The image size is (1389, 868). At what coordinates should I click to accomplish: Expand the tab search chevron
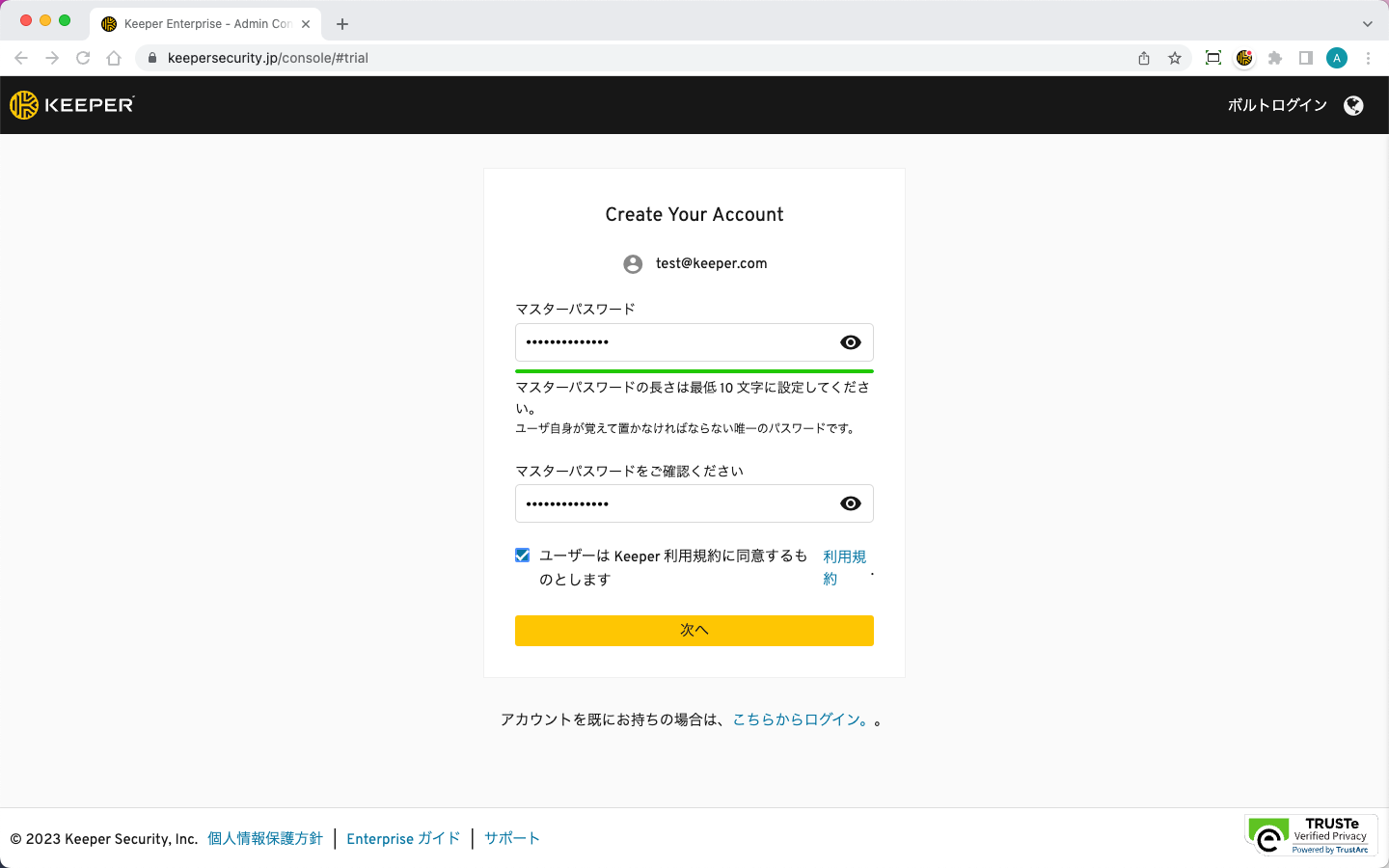pos(1367,23)
